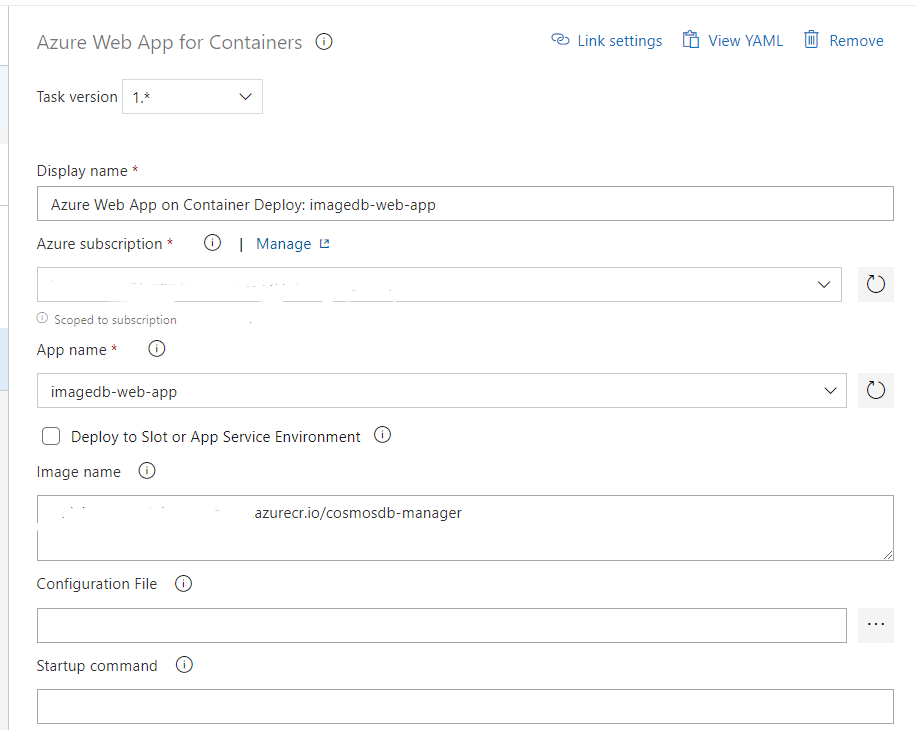Expand the Azure subscription dropdown

coord(438,284)
